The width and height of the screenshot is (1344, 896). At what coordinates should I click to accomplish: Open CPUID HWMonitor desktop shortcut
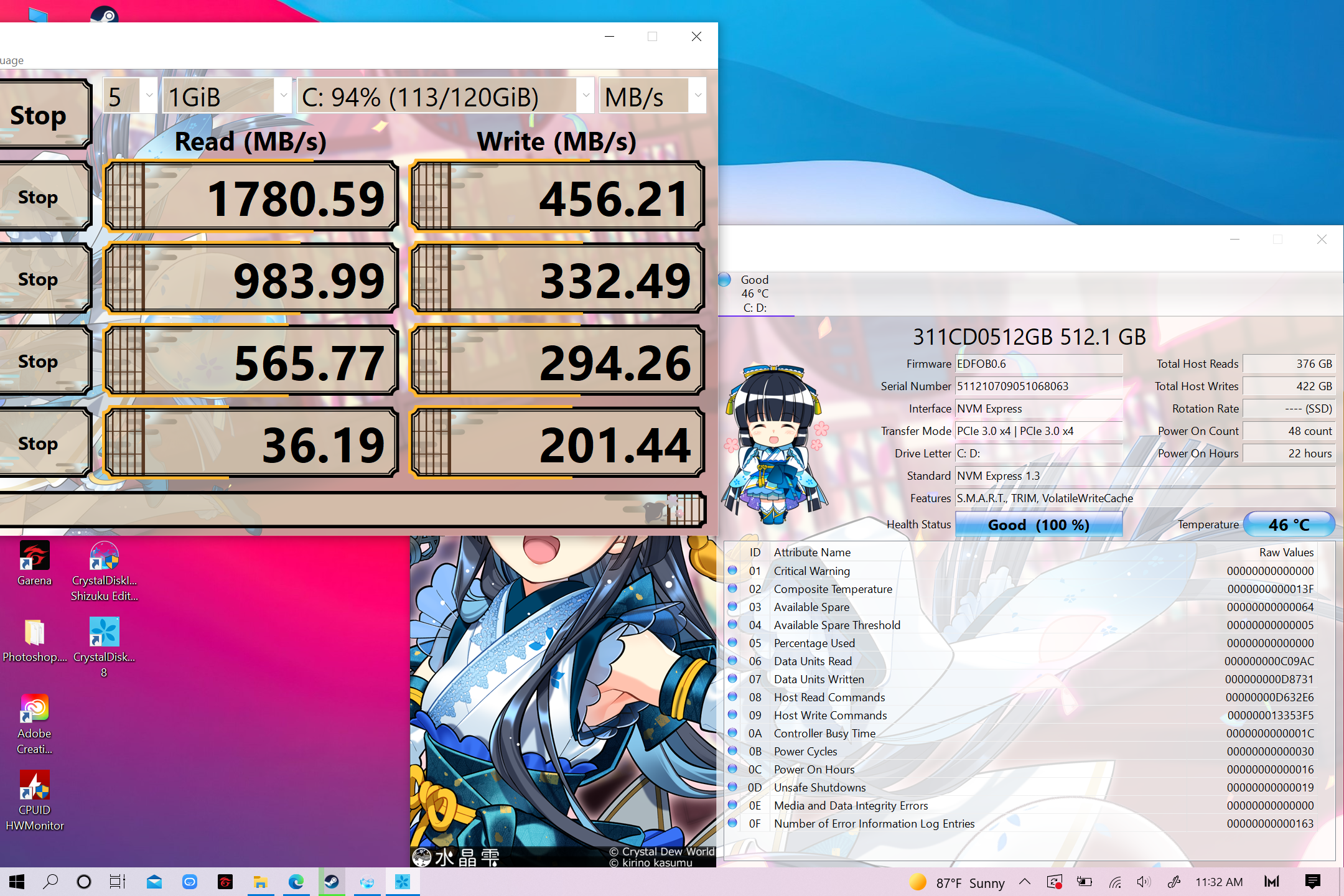pyautogui.click(x=34, y=801)
